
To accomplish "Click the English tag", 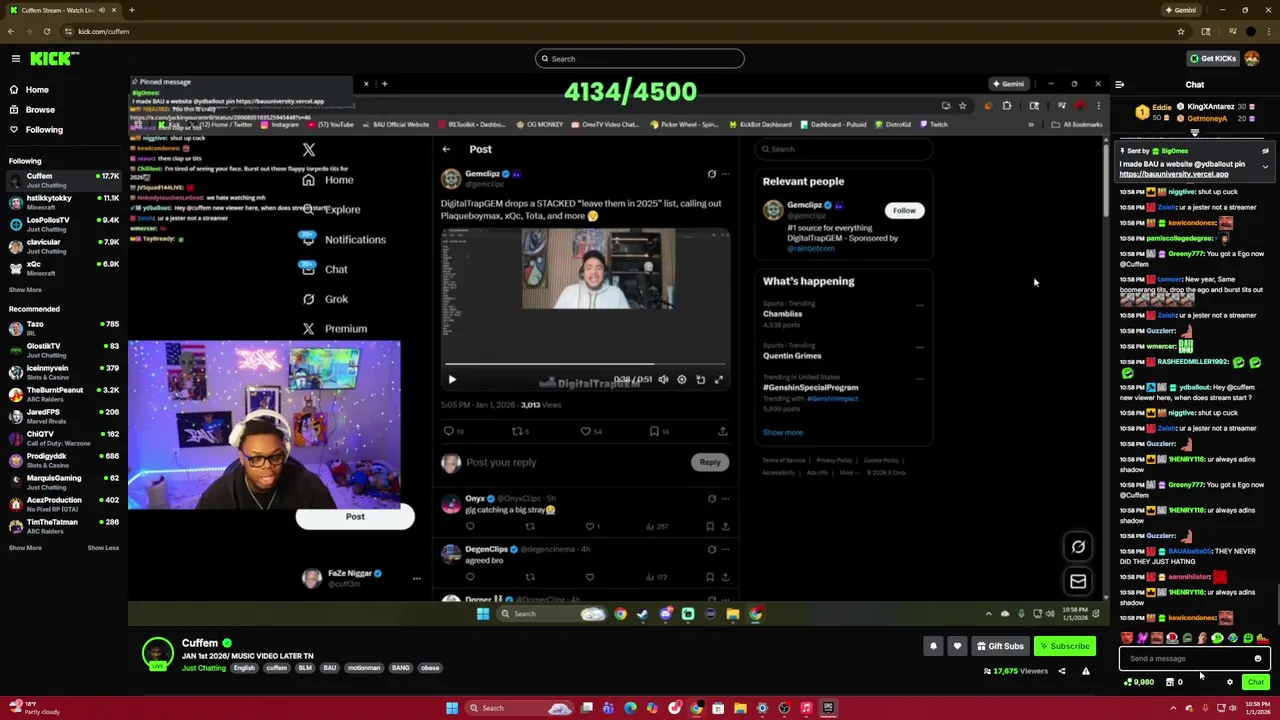I will pos(245,668).
